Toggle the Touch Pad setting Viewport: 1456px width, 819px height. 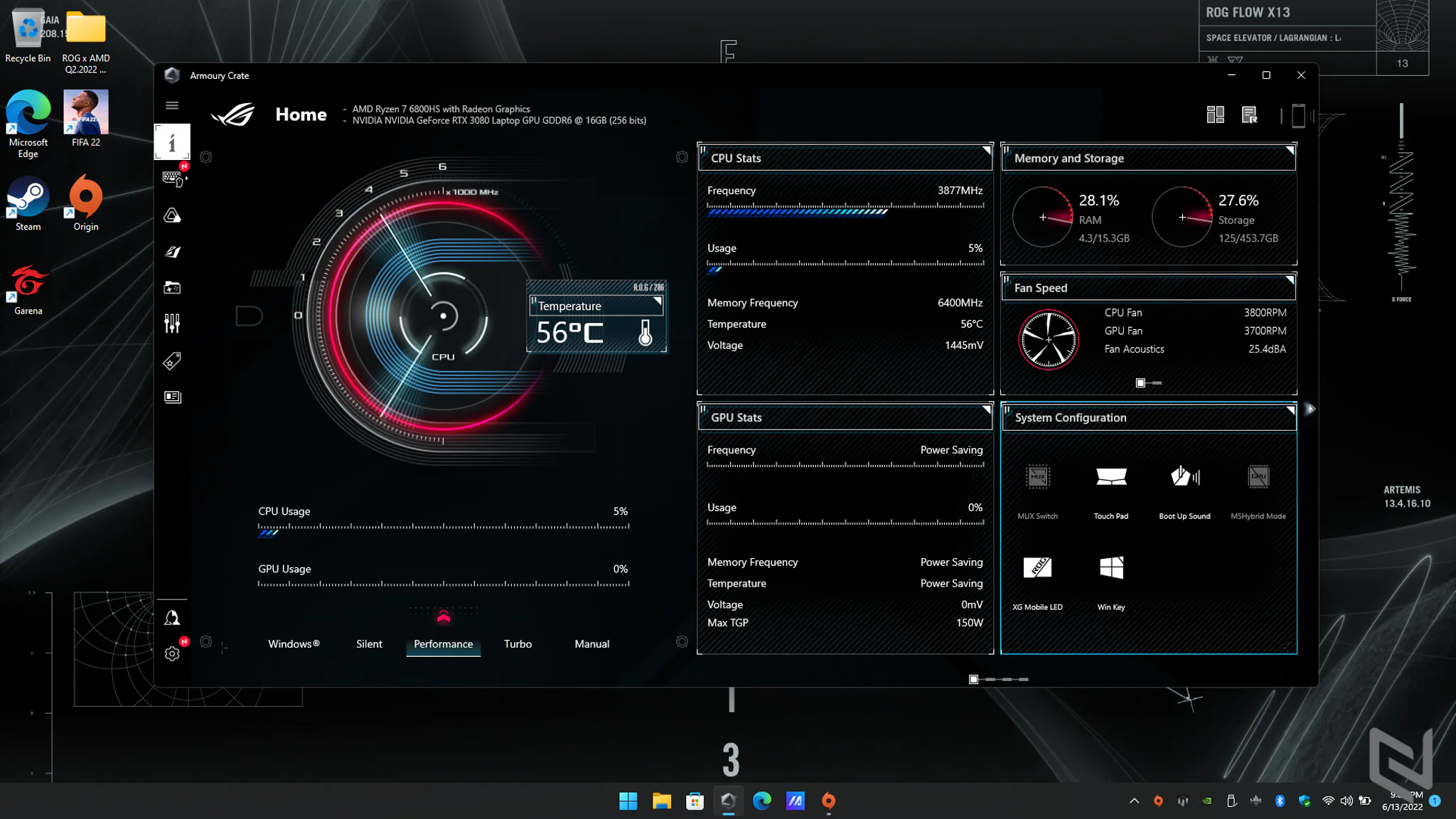point(1111,491)
